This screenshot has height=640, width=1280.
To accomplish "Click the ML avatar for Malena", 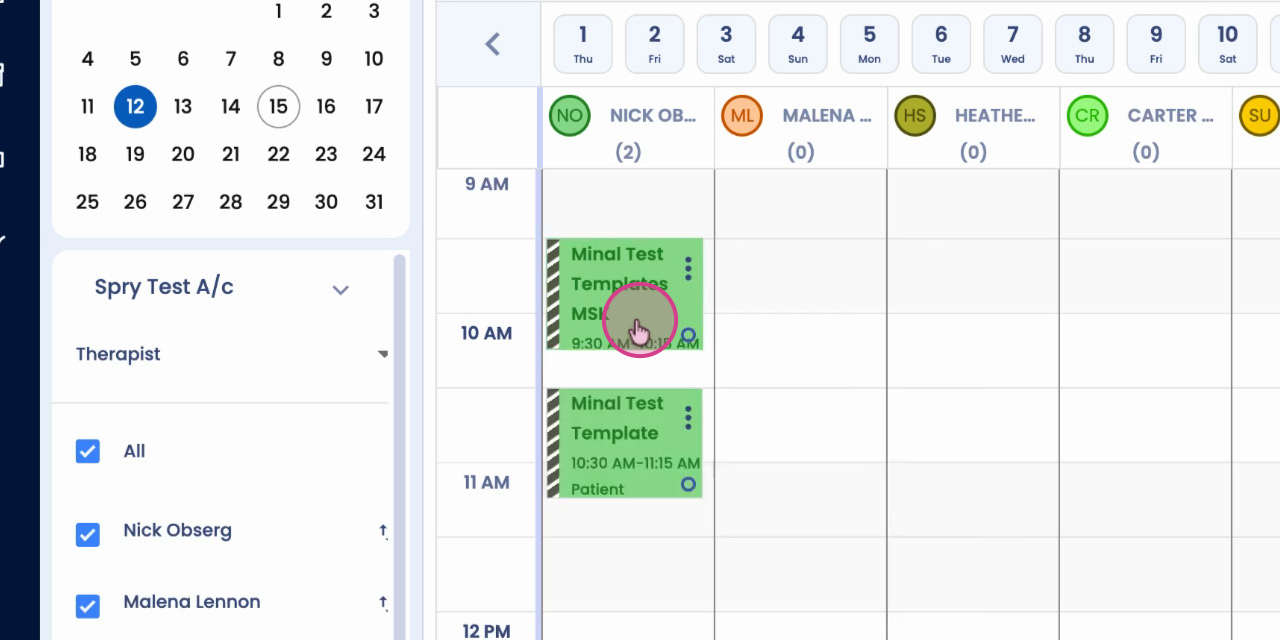I will 742,116.
